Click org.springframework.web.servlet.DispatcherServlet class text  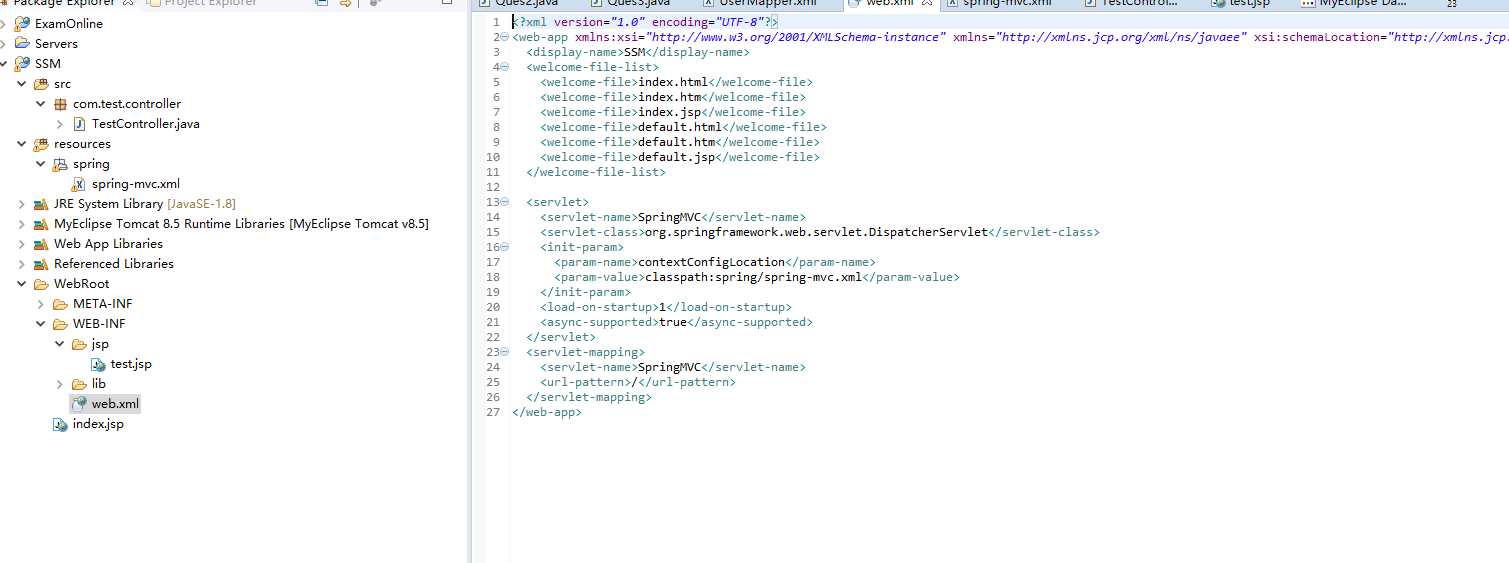coord(816,232)
